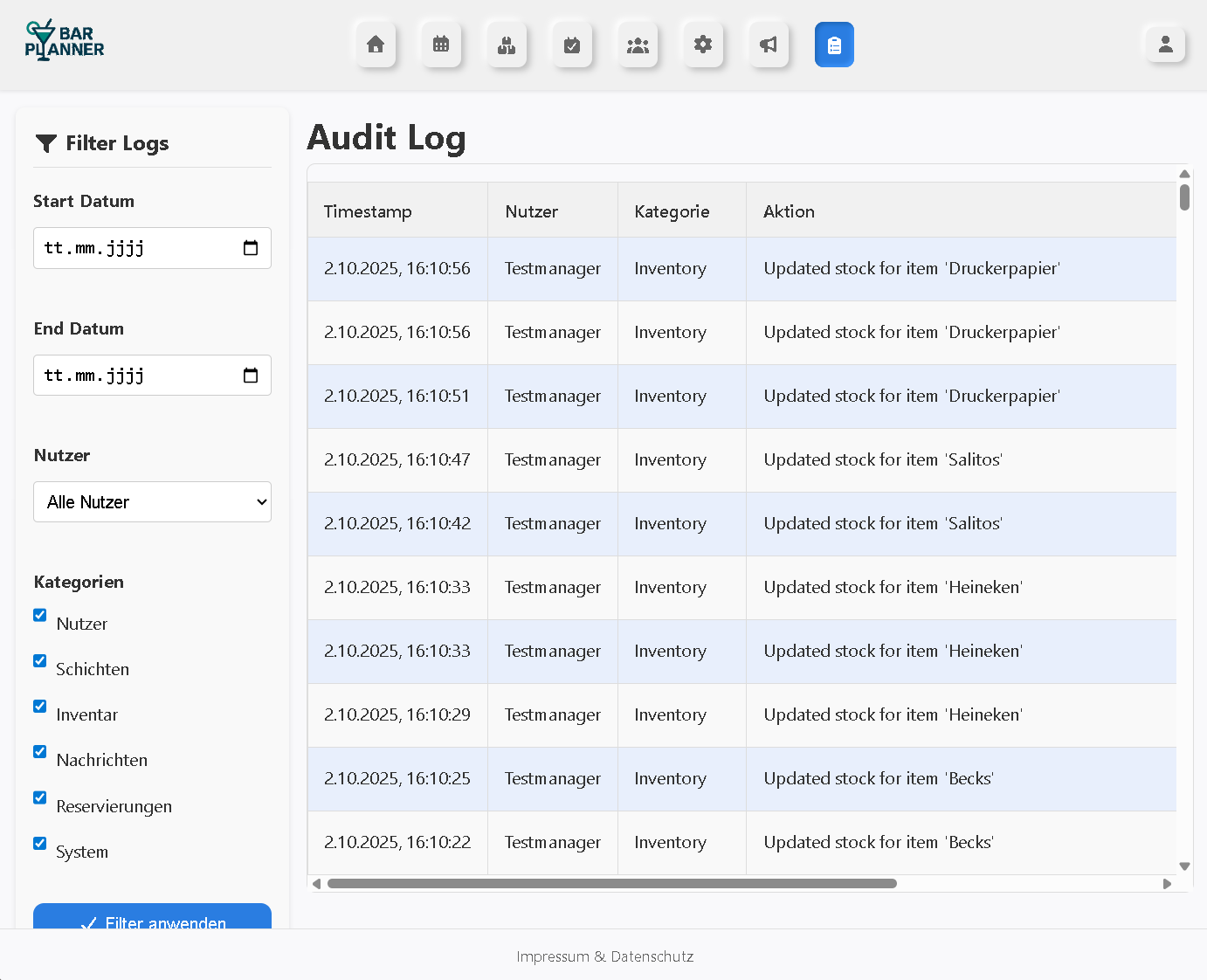Click the team members icon
The image size is (1207, 980).
(638, 45)
